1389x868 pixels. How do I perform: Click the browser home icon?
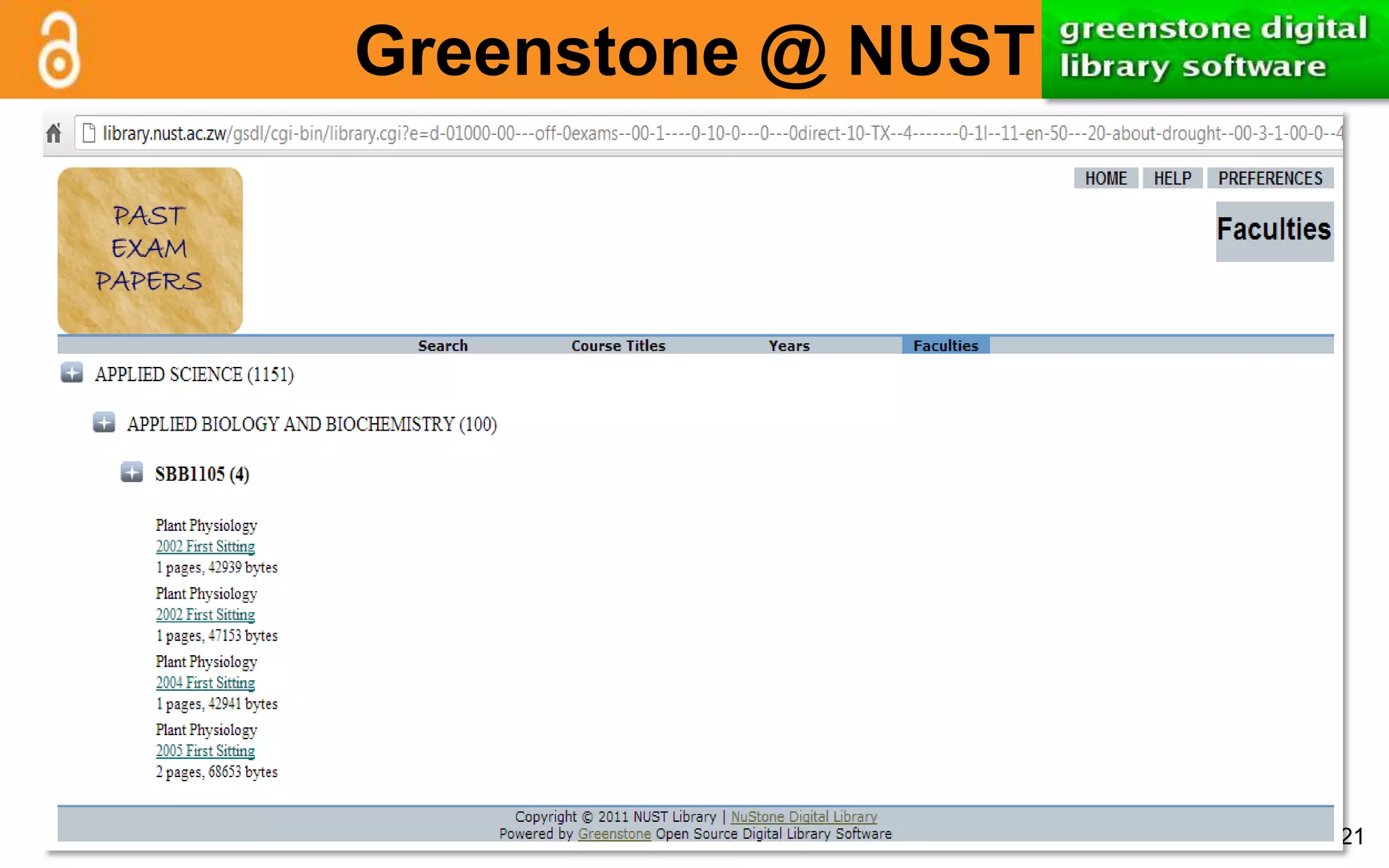[x=54, y=133]
